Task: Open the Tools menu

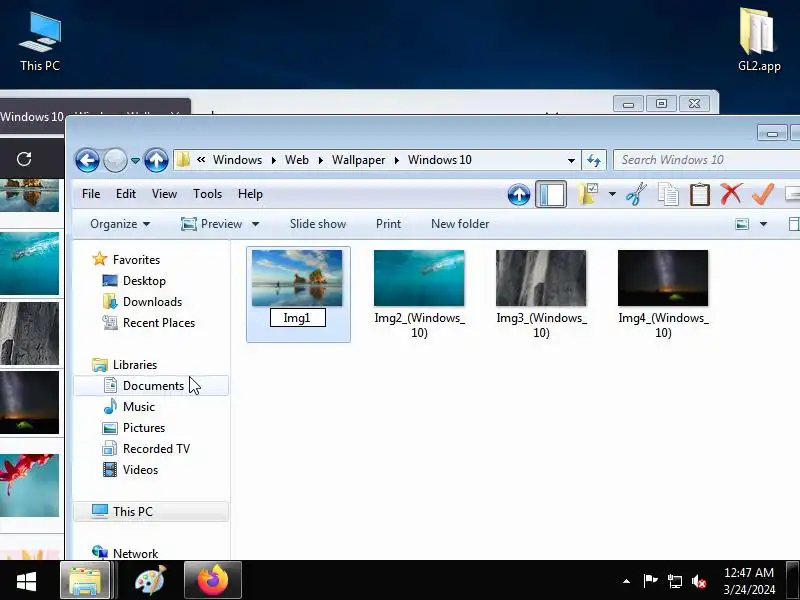Action: 207,194
